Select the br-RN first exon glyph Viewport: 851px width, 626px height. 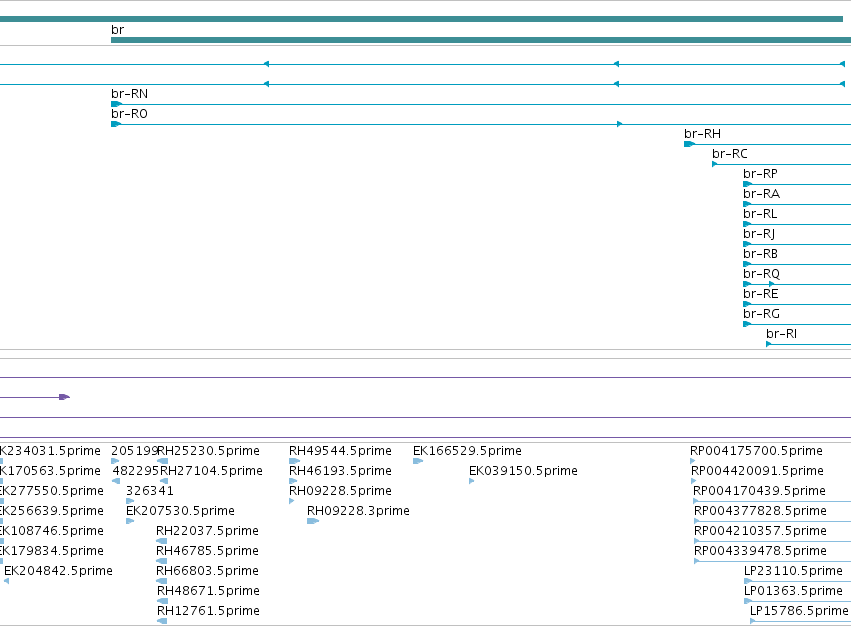[116, 104]
